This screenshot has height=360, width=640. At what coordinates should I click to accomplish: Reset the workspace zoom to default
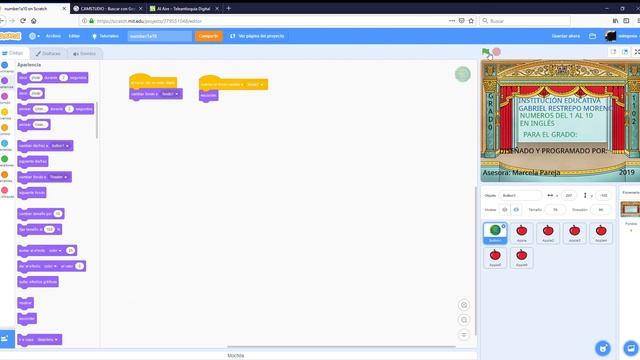pos(464,335)
